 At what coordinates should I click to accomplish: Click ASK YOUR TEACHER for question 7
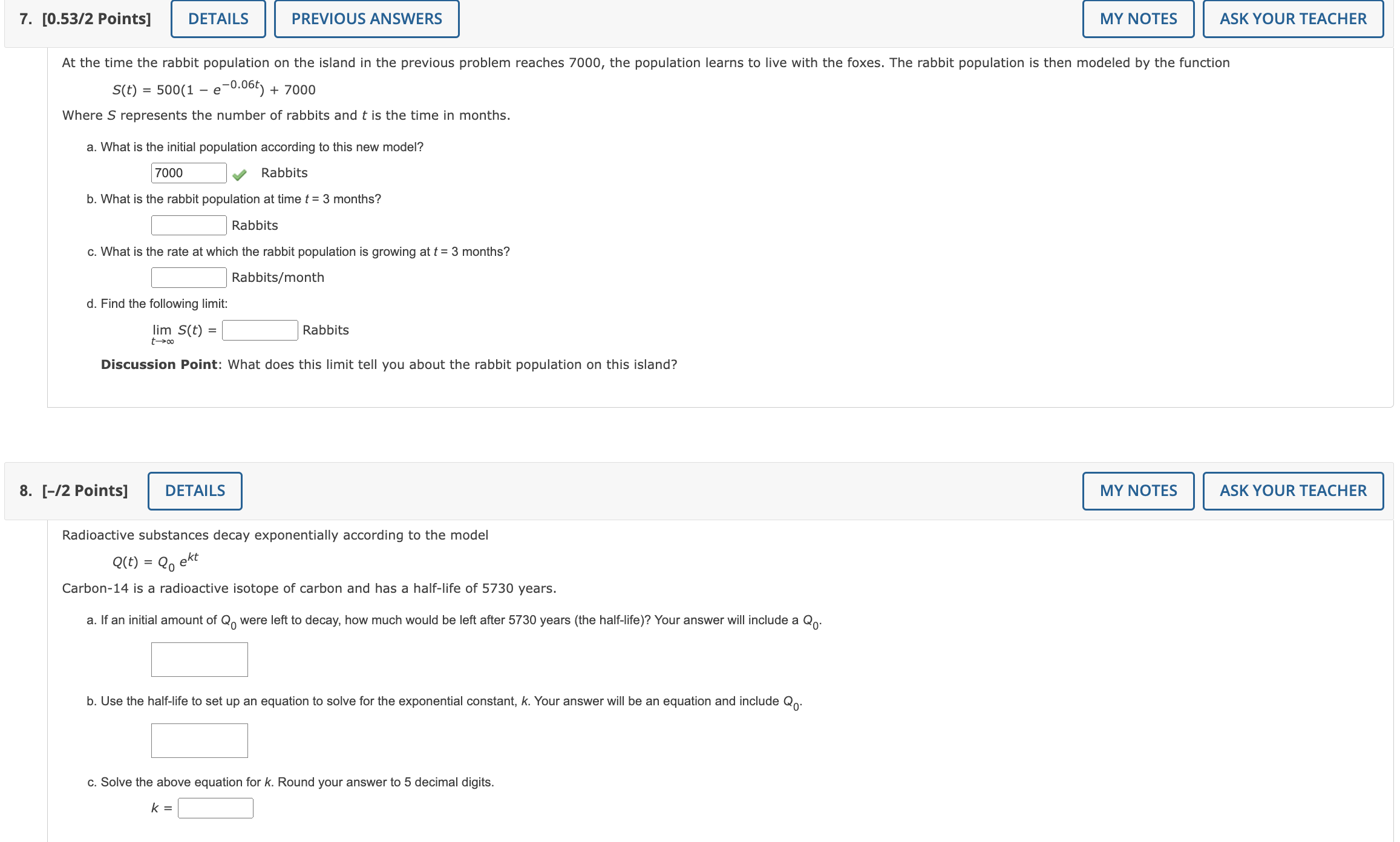pyautogui.click(x=1292, y=18)
